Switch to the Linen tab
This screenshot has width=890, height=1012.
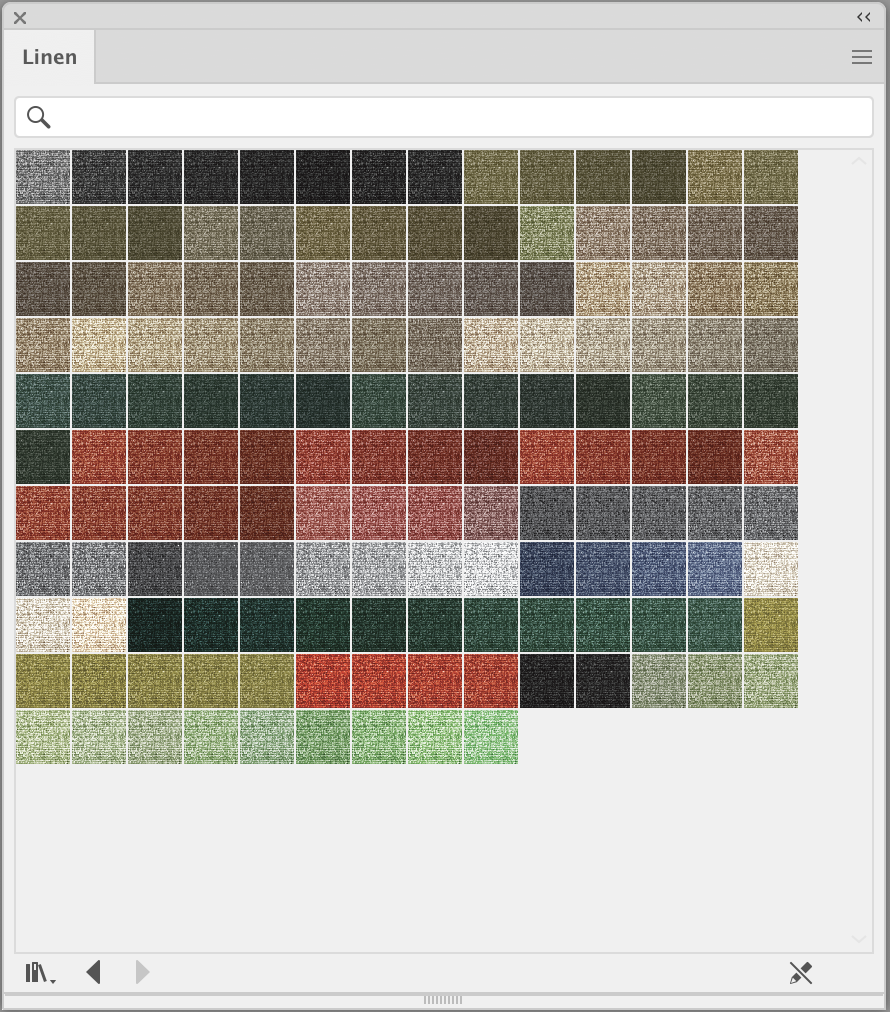(50, 57)
